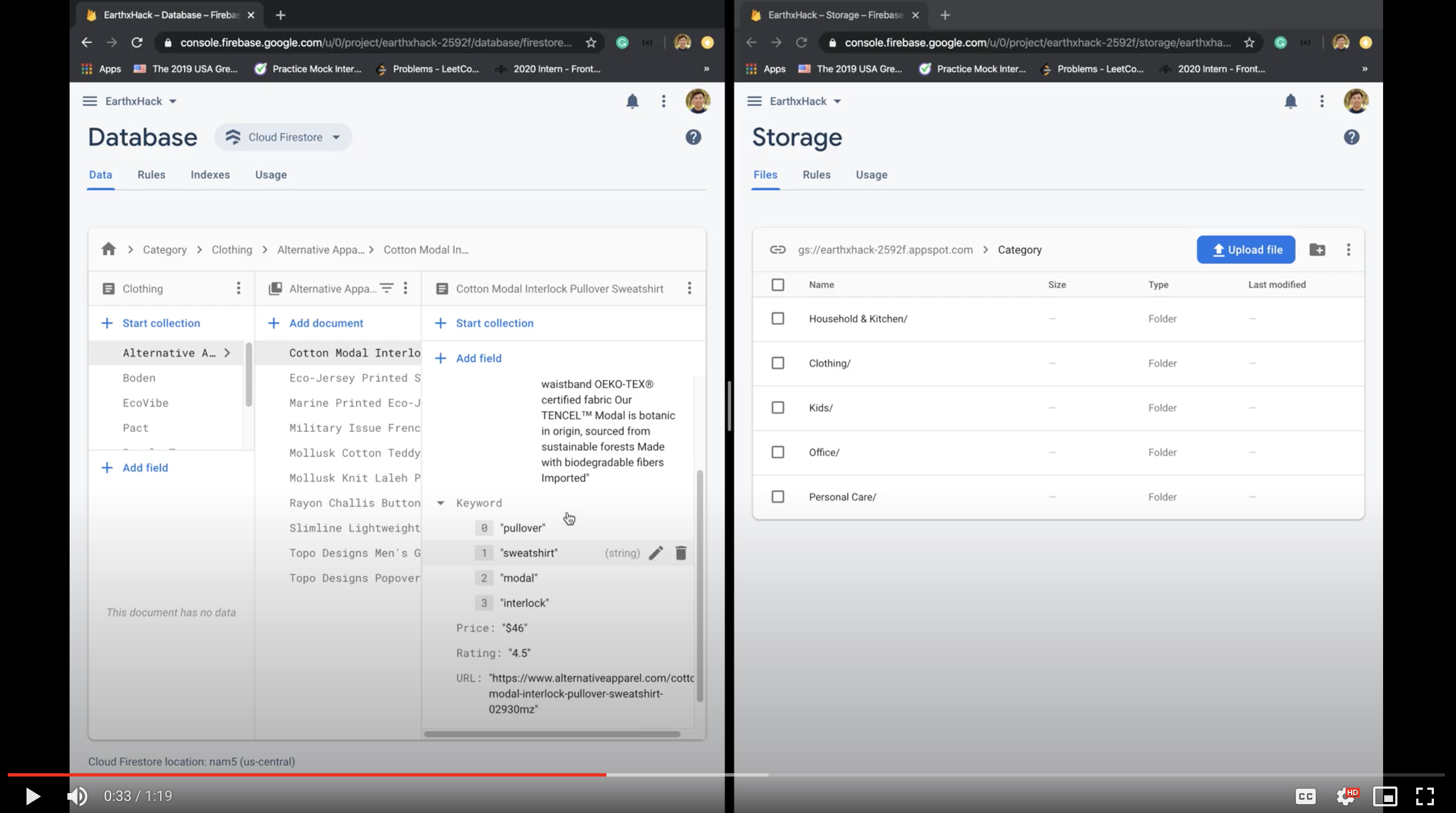Expand EarthxHack project dropdown in Storage window
The width and height of the screenshot is (1456, 813).
[x=838, y=101]
